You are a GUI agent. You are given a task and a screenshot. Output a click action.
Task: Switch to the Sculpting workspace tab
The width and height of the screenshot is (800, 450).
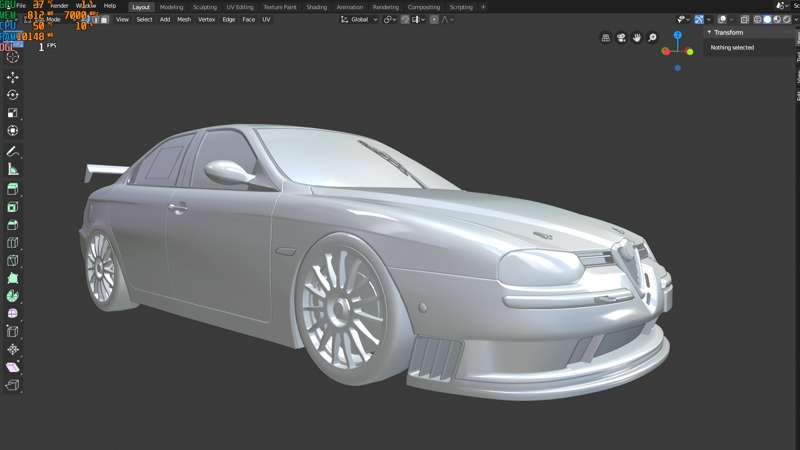[204, 7]
